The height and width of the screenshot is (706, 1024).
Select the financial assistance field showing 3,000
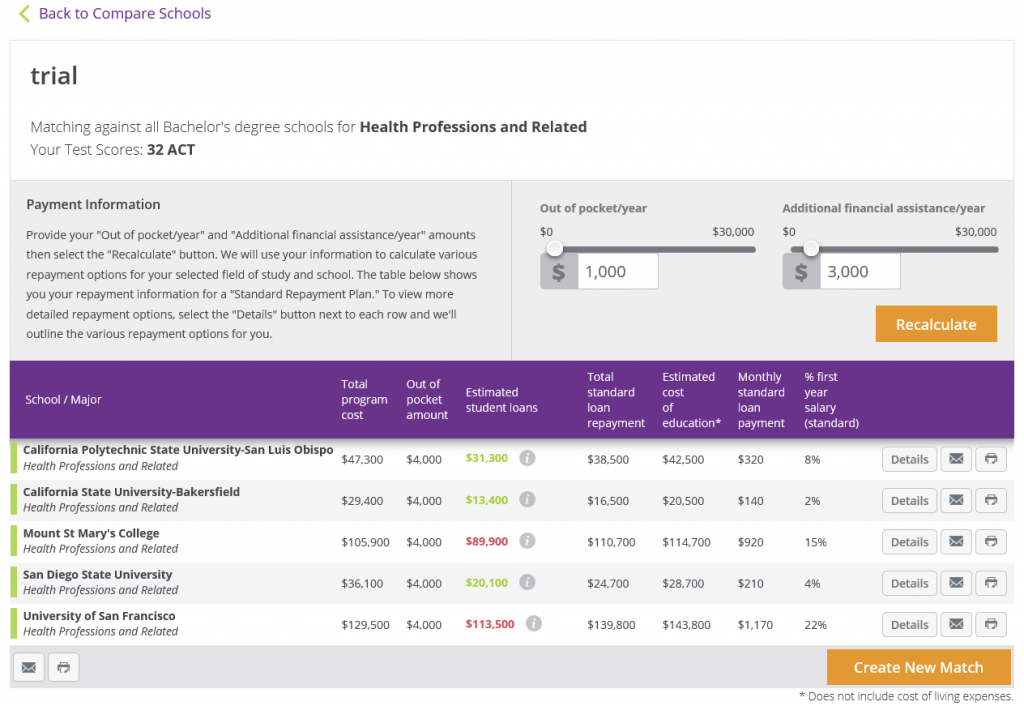pyautogui.click(x=858, y=270)
